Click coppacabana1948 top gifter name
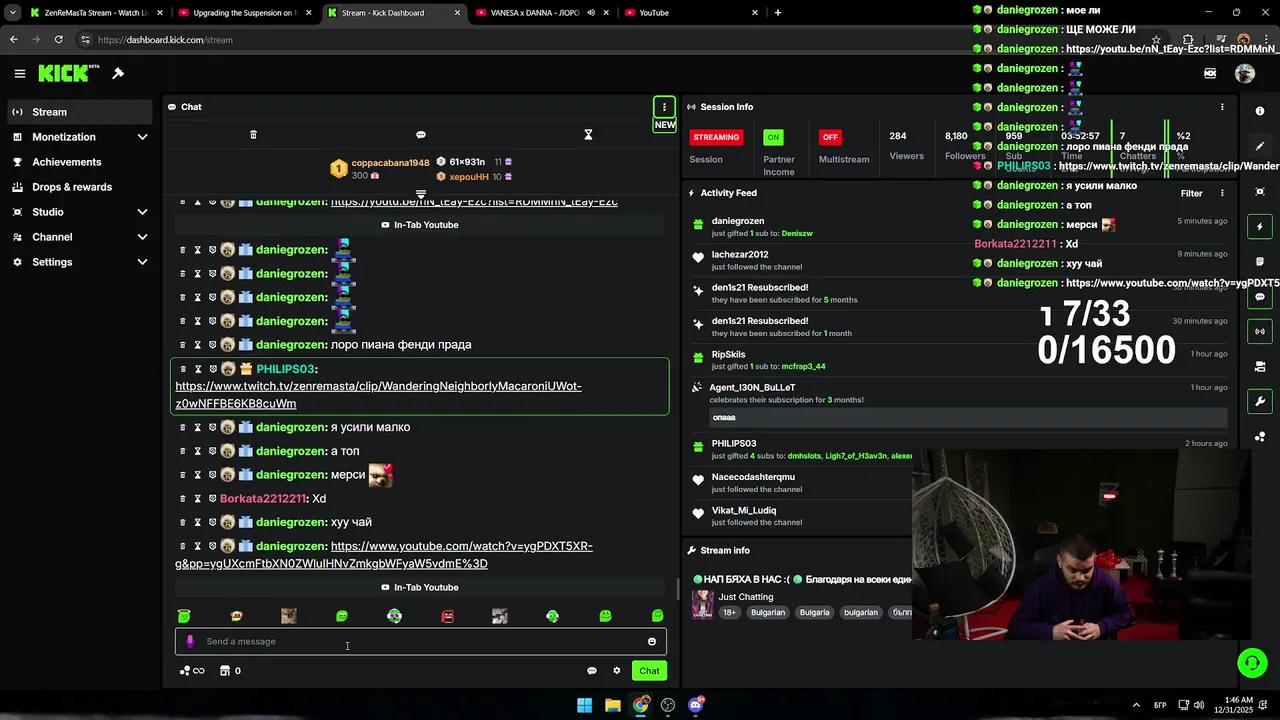1280x720 pixels. (390, 163)
